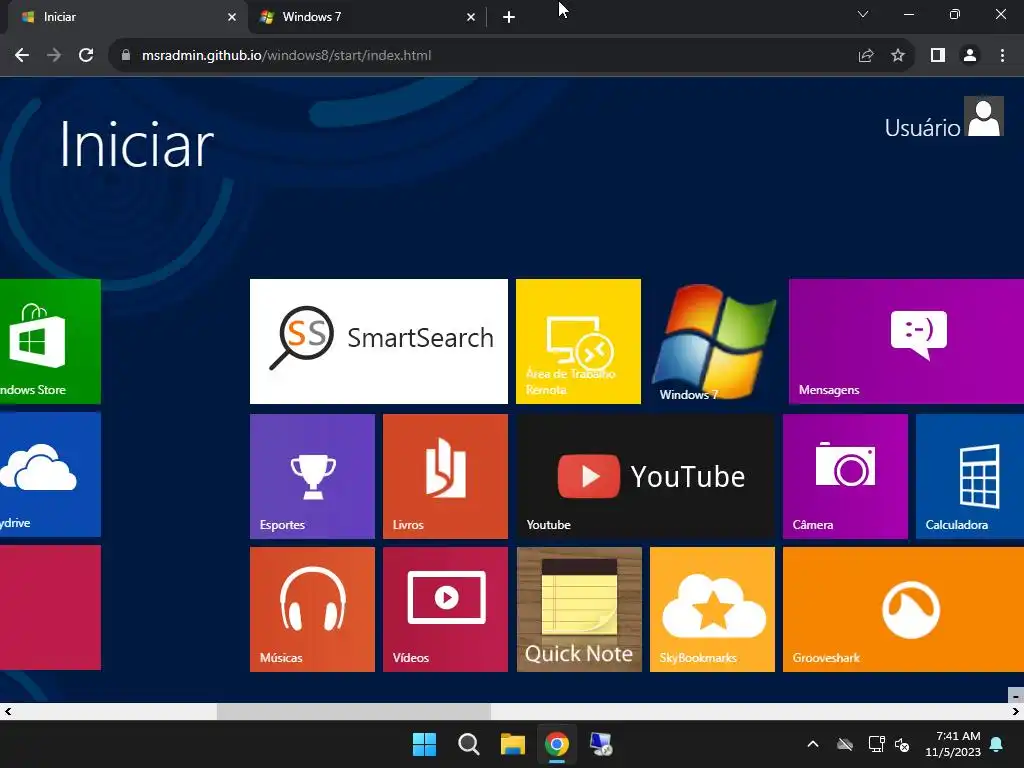This screenshot has height=768, width=1024.
Task: Open the network display tray icon
Action: point(876,744)
